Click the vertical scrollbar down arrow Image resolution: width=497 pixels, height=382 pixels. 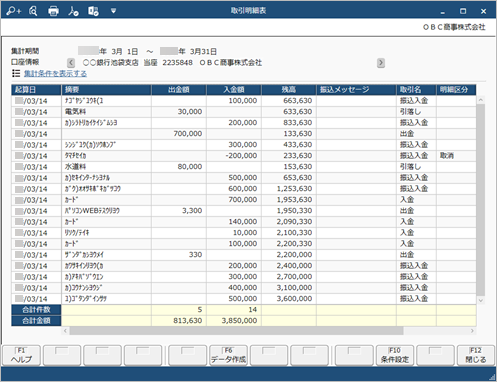tap(481, 300)
